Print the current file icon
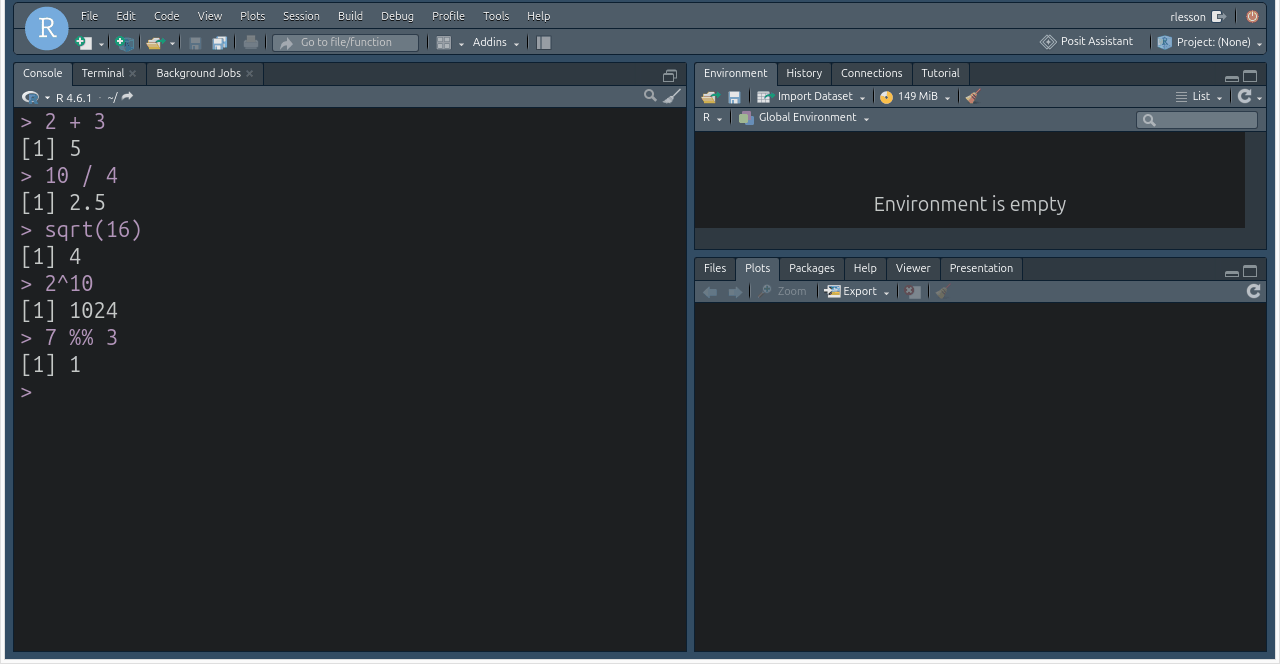Image resolution: width=1280 pixels, height=664 pixels. click(x=251, y=43)
